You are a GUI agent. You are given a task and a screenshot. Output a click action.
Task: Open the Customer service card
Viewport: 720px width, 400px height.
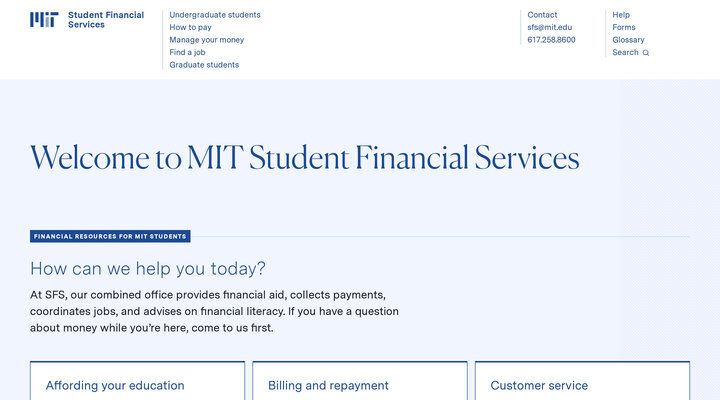(x=539, y=385)
